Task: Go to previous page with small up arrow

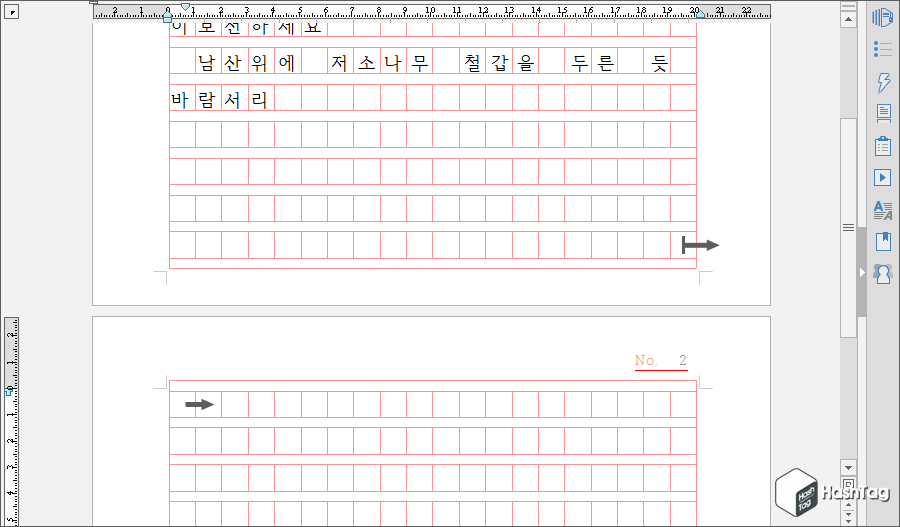Action: coord(848,506)
